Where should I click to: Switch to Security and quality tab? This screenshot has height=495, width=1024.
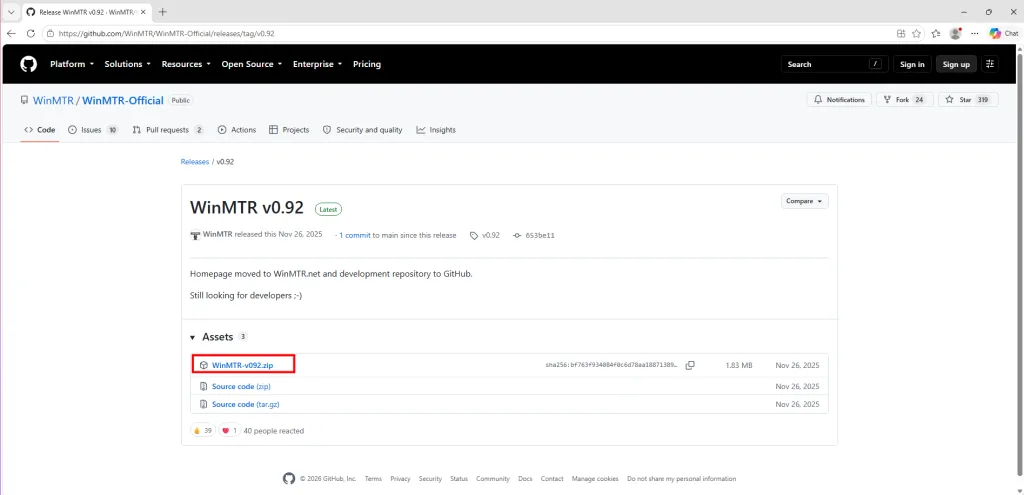362,130
